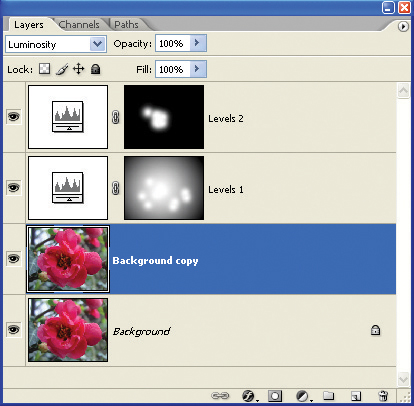Toggle the lock transparent pixels option
Screen dimensions: 414x406
point(45,69)
